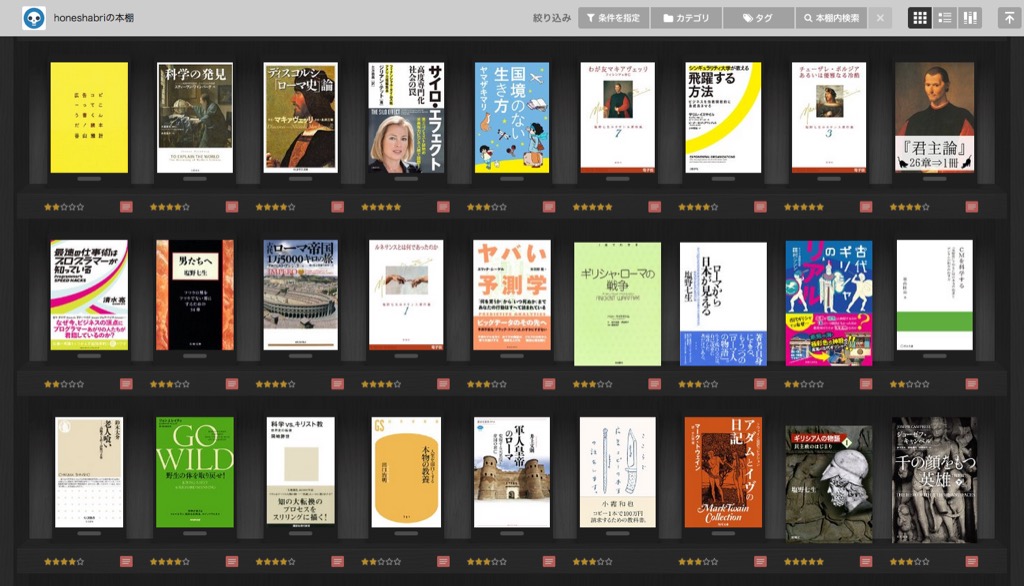Screen dimensions: 1024x586
Task: Open the review note icon under 広告コピー book
Action: click(x=126, y=206)
